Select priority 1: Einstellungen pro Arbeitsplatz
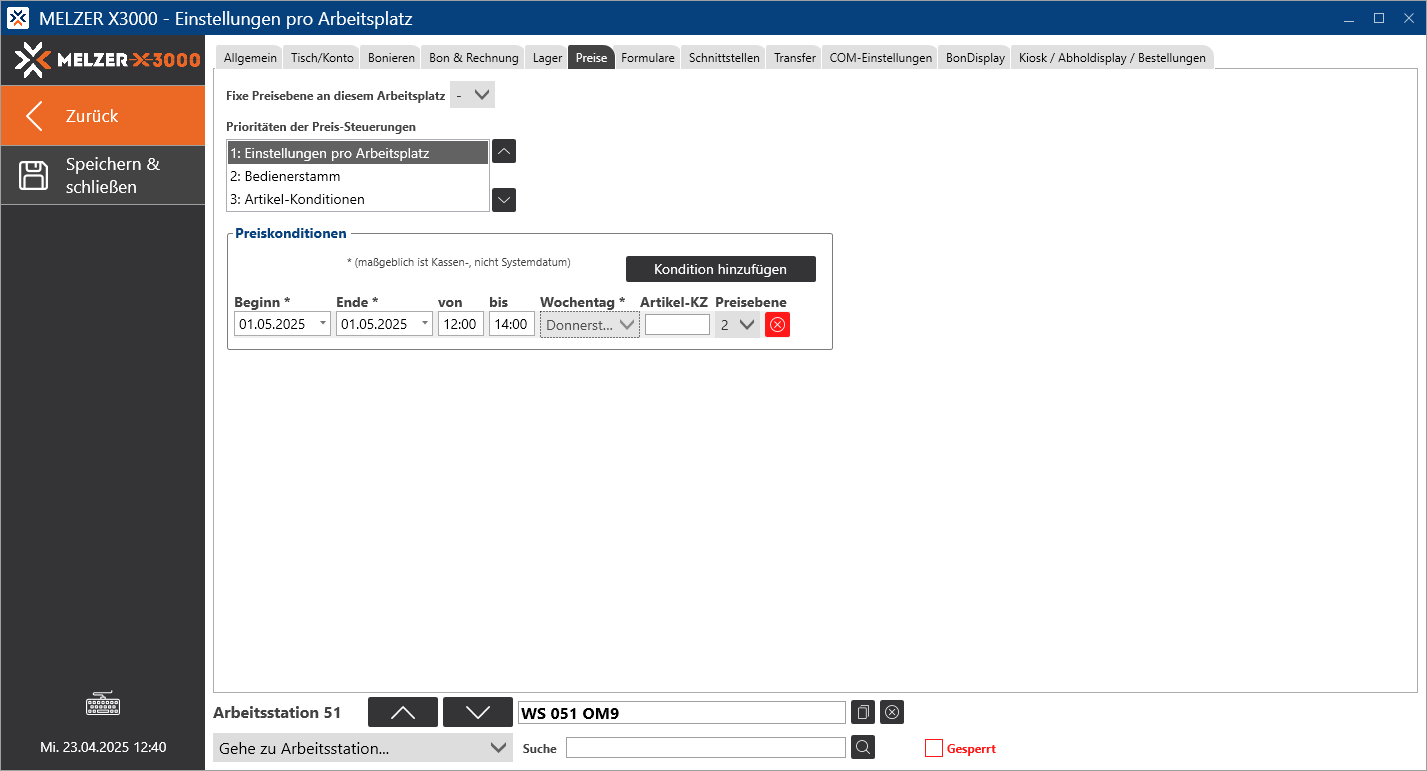Viewport: 1427px width, 771px height. coord(358,153)
